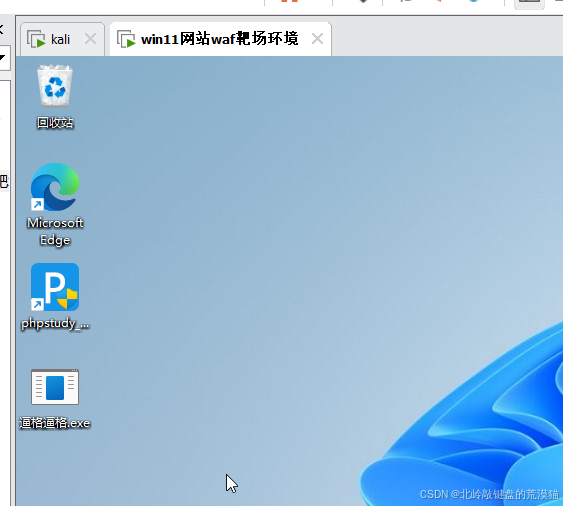Open the Recycle Bin (回收站) icon
This screenshot has width=563, height=506.
point(55,86)
